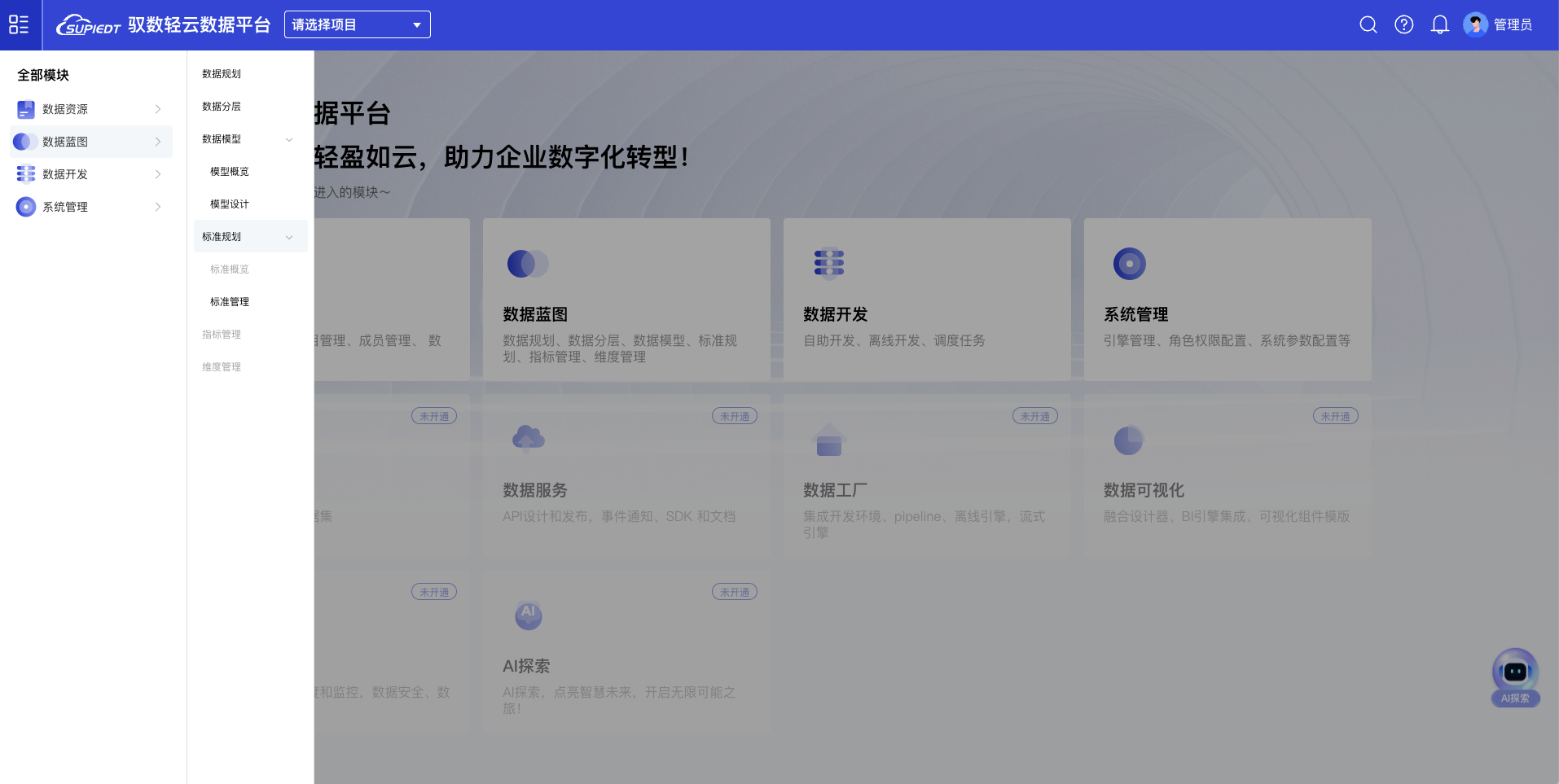Click 未开通 badge on AI探索 card
The height and width of the screenshot is (784, 1559).
735,592
